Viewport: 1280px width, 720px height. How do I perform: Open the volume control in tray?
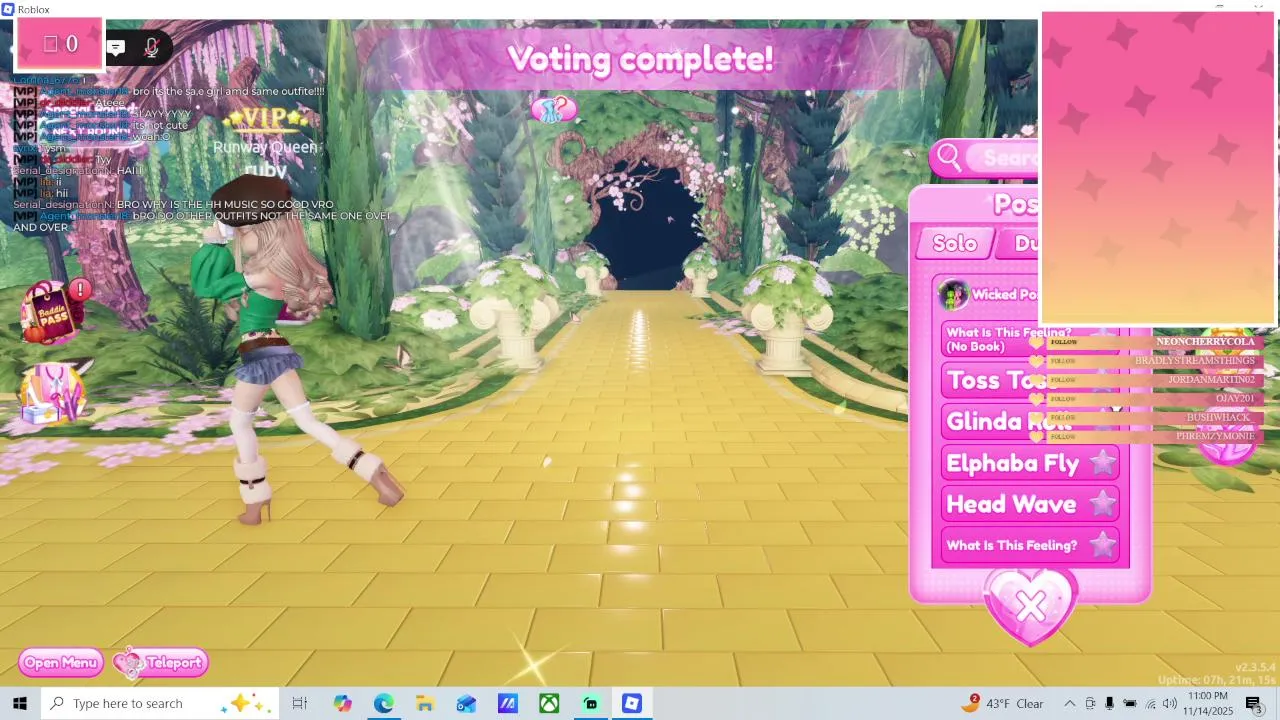(x=1170, y=703)
